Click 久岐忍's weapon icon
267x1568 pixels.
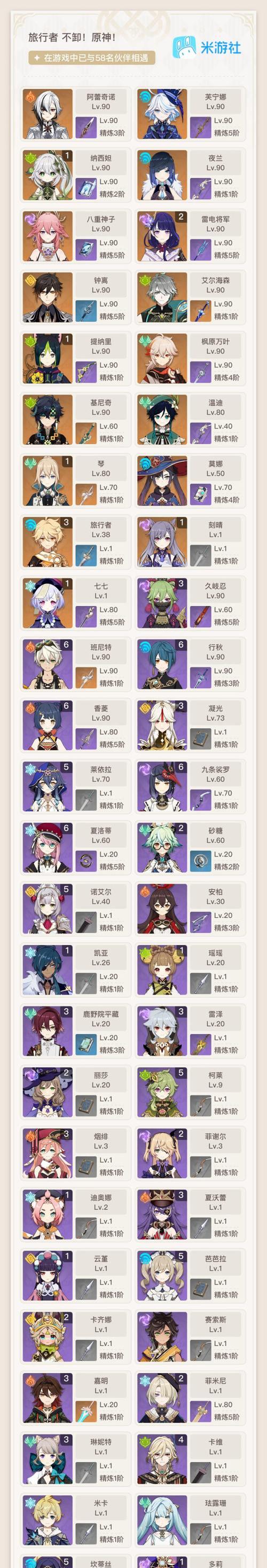[200, 617]
